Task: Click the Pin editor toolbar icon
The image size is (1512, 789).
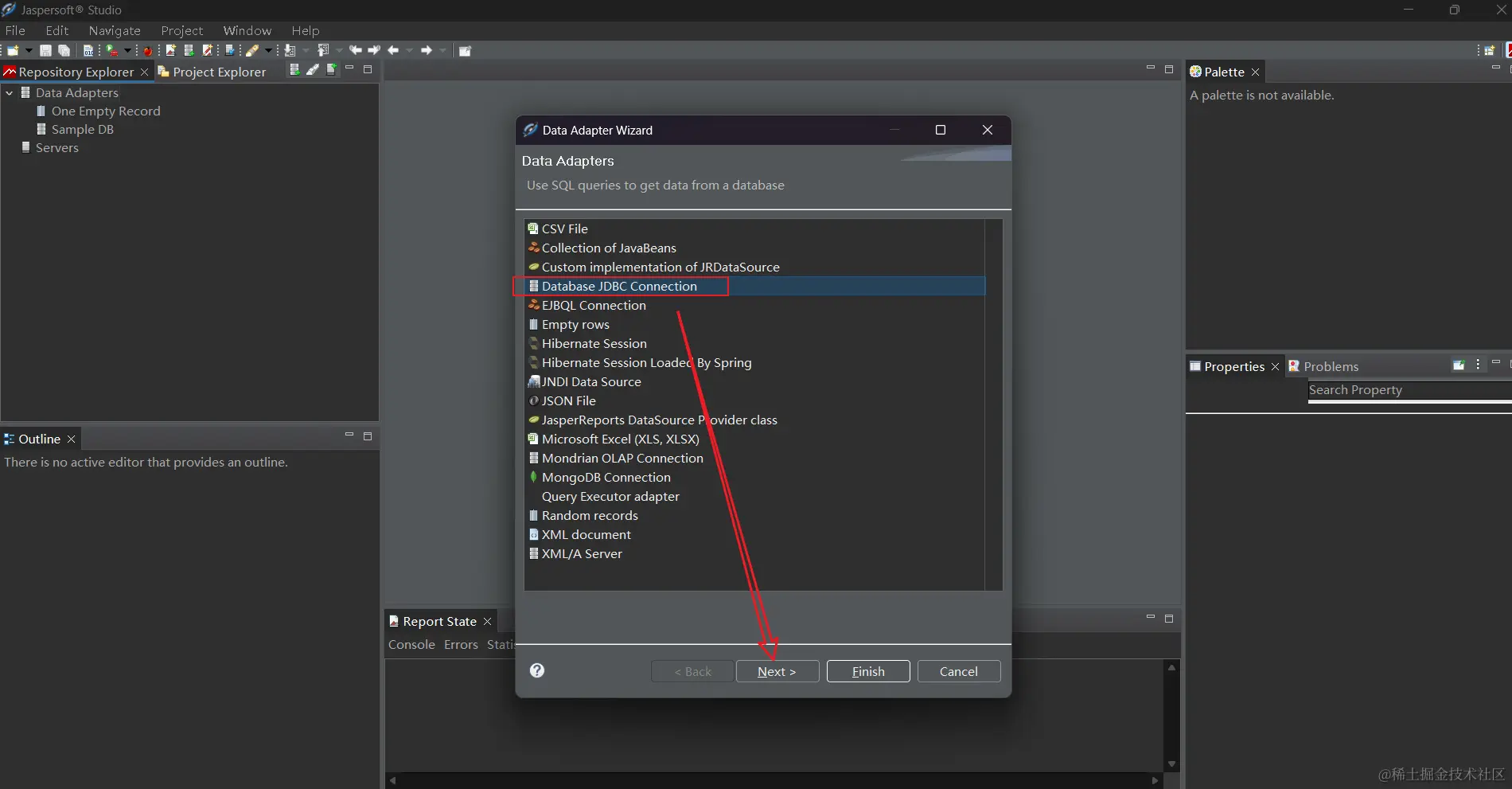Action: tap(466, 51)
